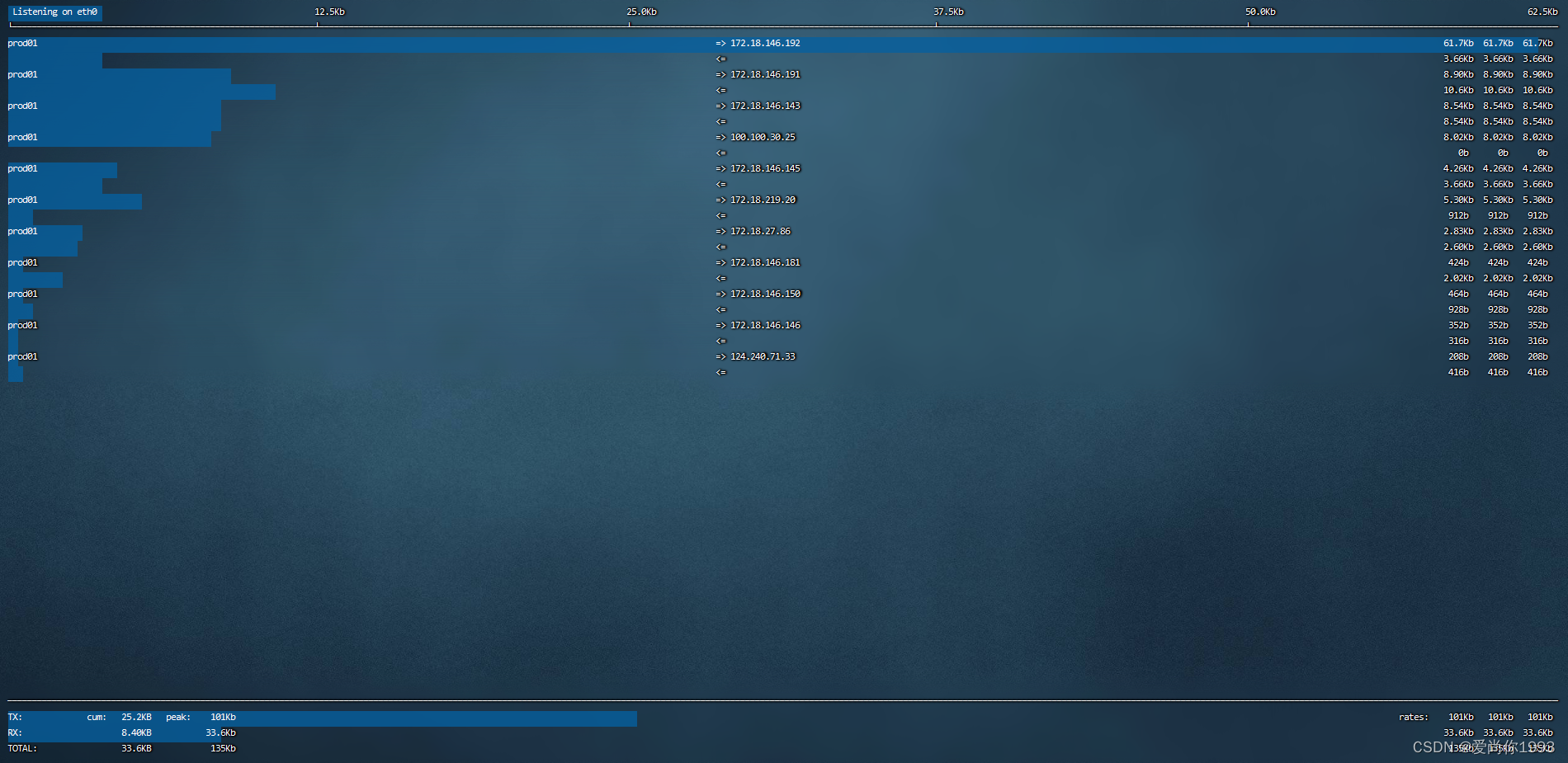Select the destination IP 172.18.146.150
The width and height of the screenshot is (1568, 763).
tap(765, 294)
